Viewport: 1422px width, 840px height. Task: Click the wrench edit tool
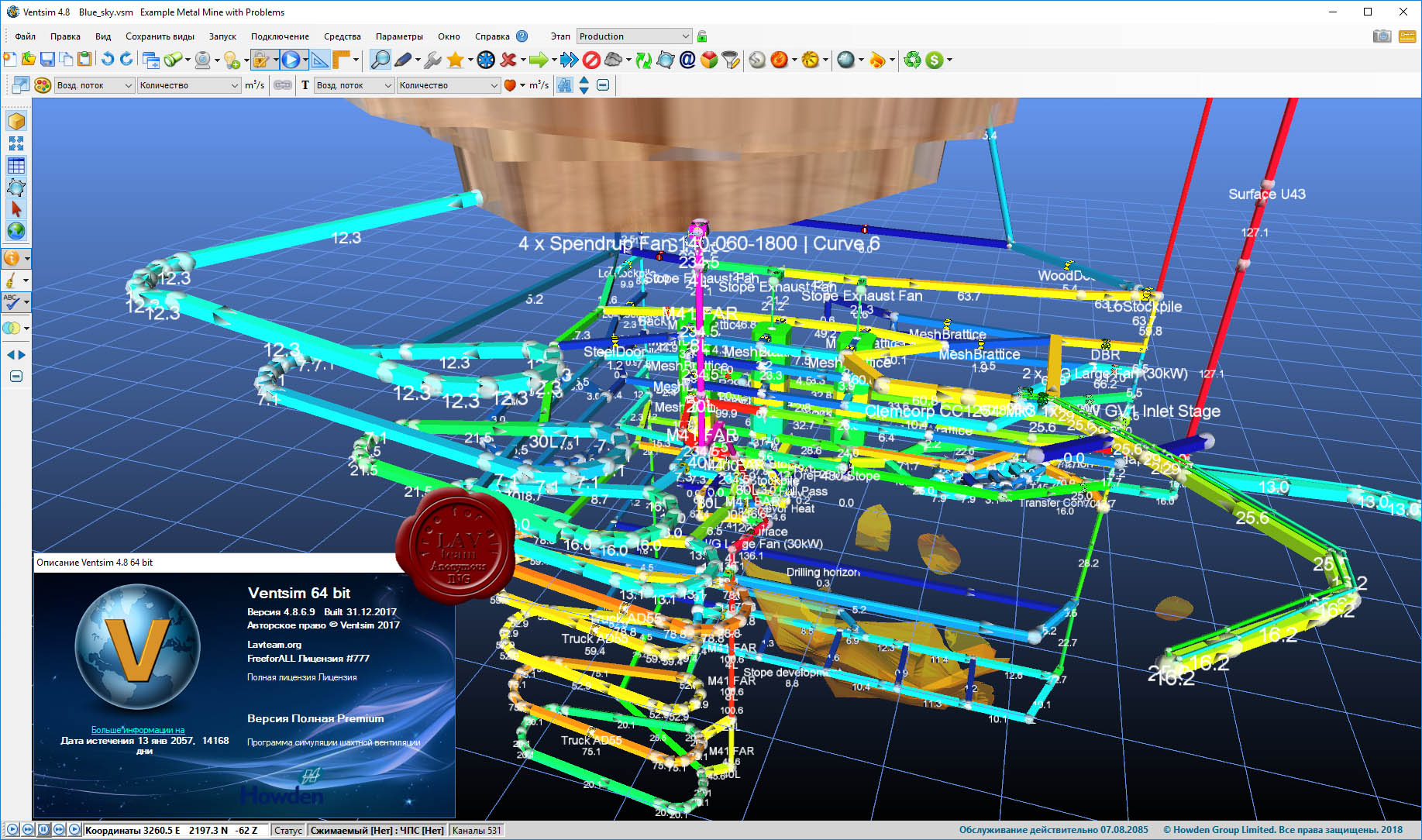[433, 60]
